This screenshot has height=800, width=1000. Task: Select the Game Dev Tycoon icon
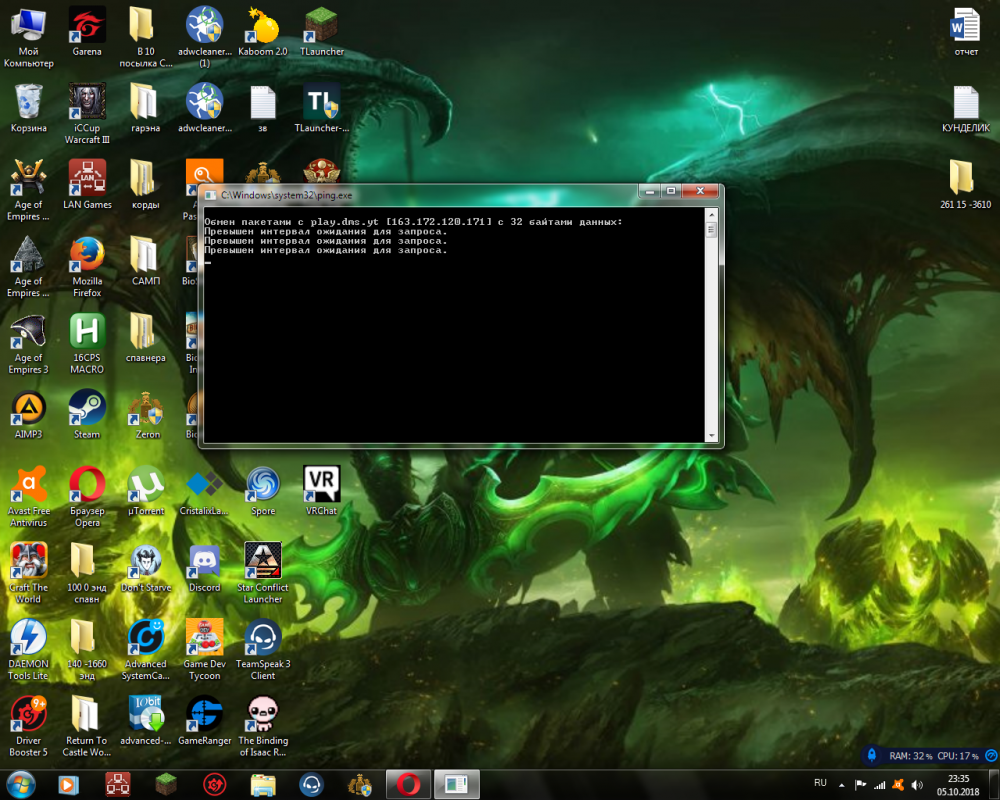[204, 640]
